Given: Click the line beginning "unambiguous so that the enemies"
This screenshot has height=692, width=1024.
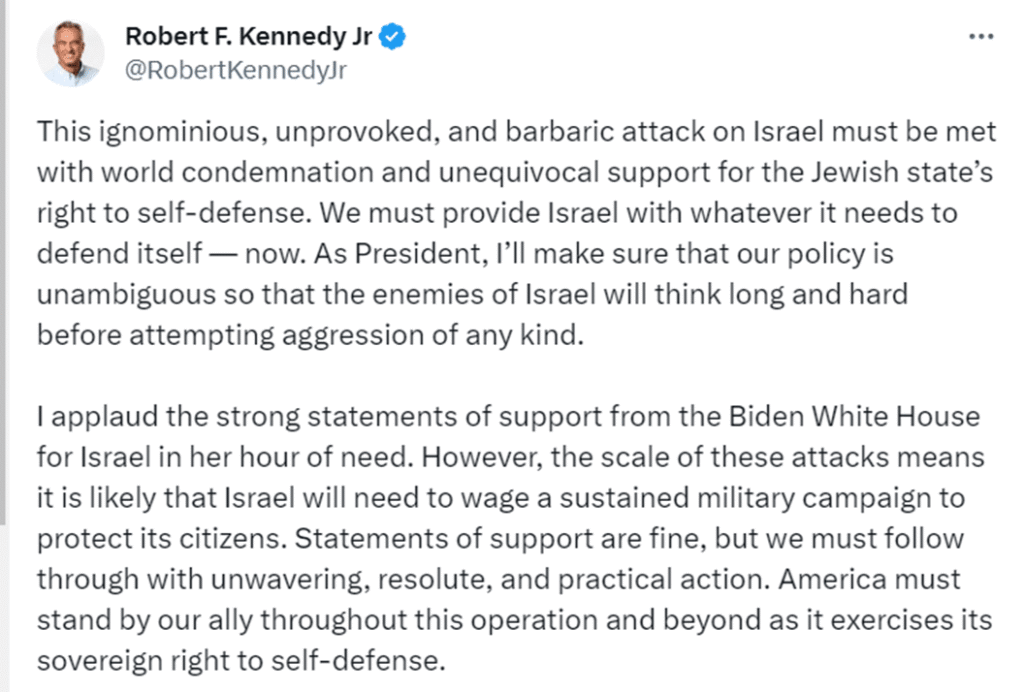Looking at the screenshot, I should [x=472, y=294].
